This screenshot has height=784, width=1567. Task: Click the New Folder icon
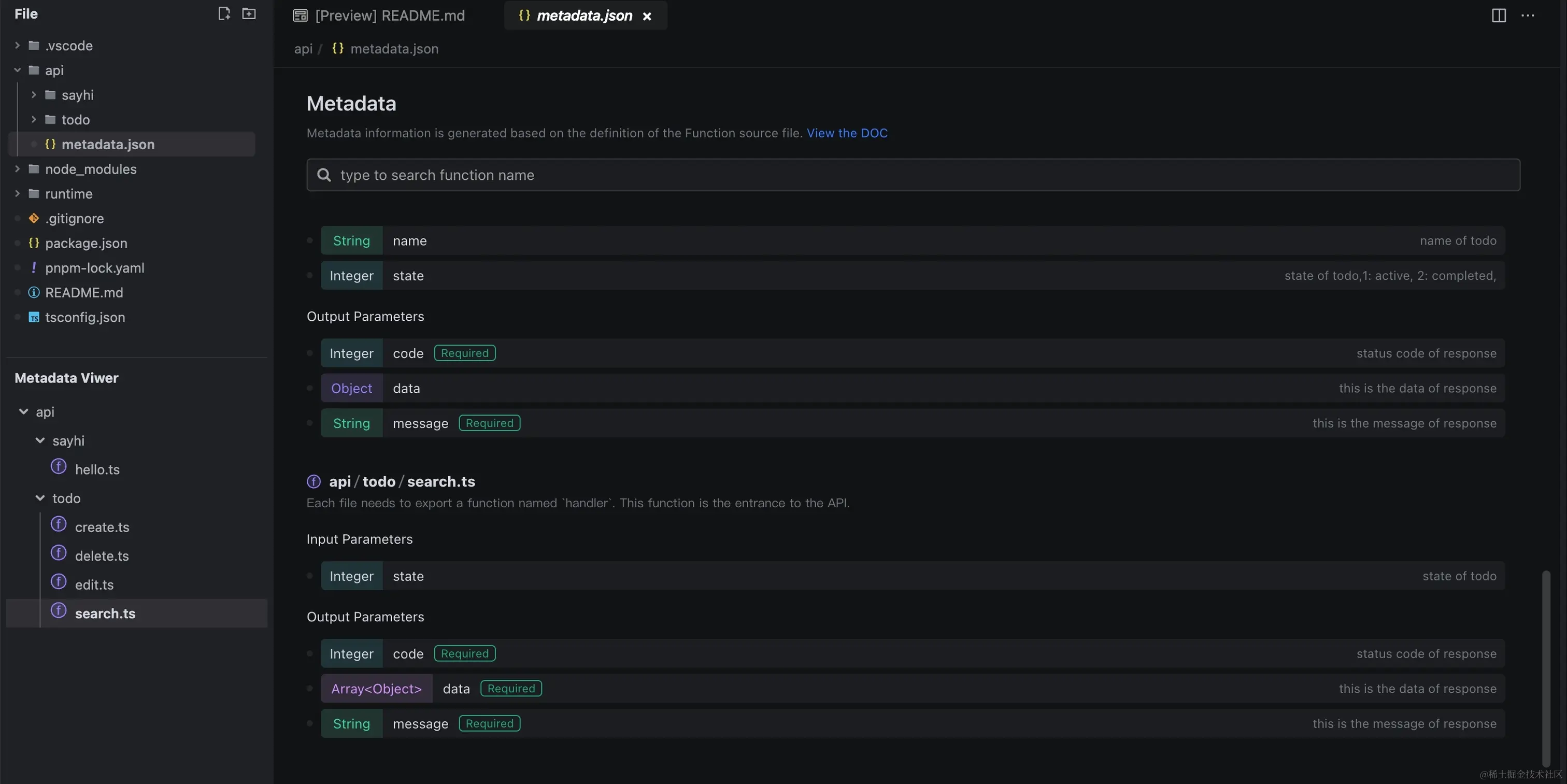249,13
